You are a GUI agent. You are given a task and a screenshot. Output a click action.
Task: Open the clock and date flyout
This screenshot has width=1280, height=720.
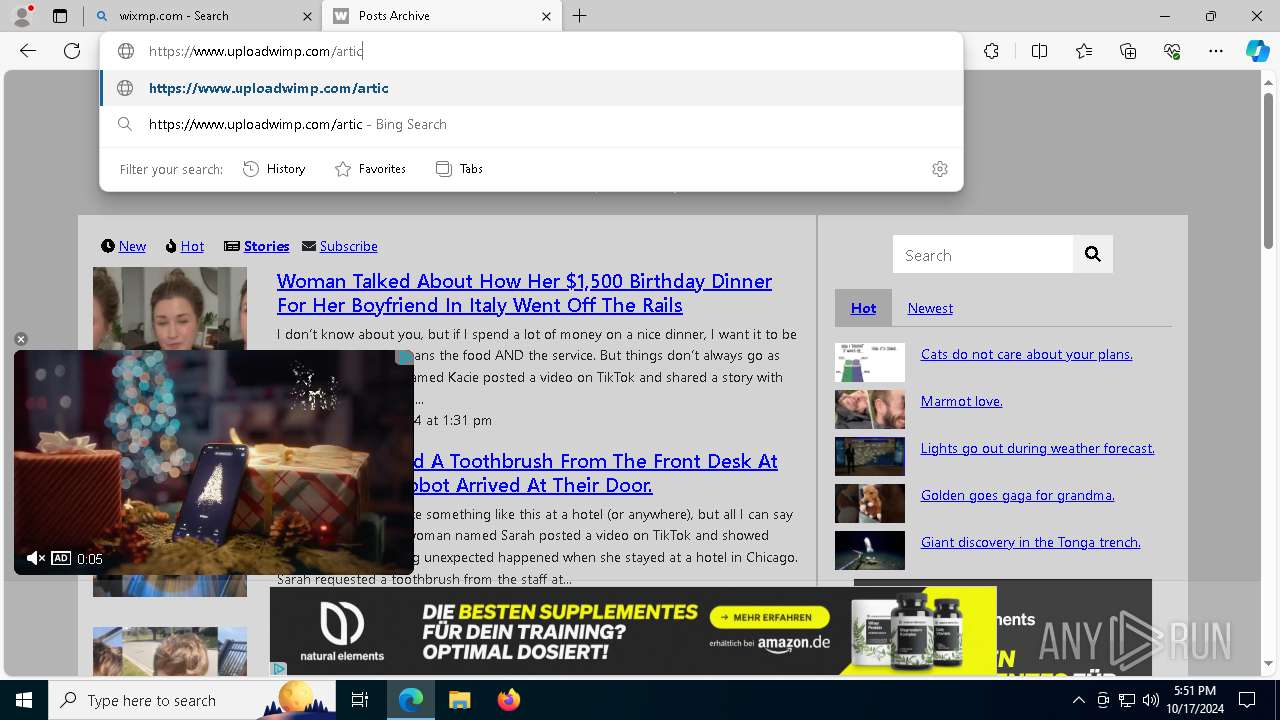(1195, 700)
